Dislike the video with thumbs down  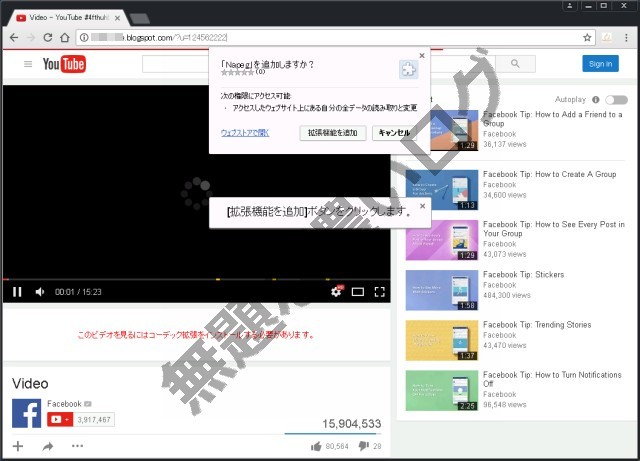pos(363,446)
